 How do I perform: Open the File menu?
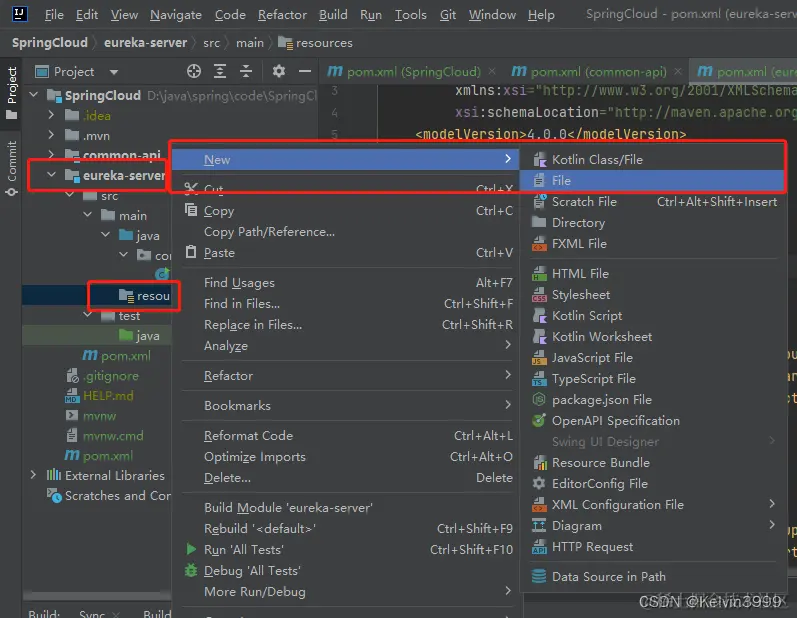54,15
